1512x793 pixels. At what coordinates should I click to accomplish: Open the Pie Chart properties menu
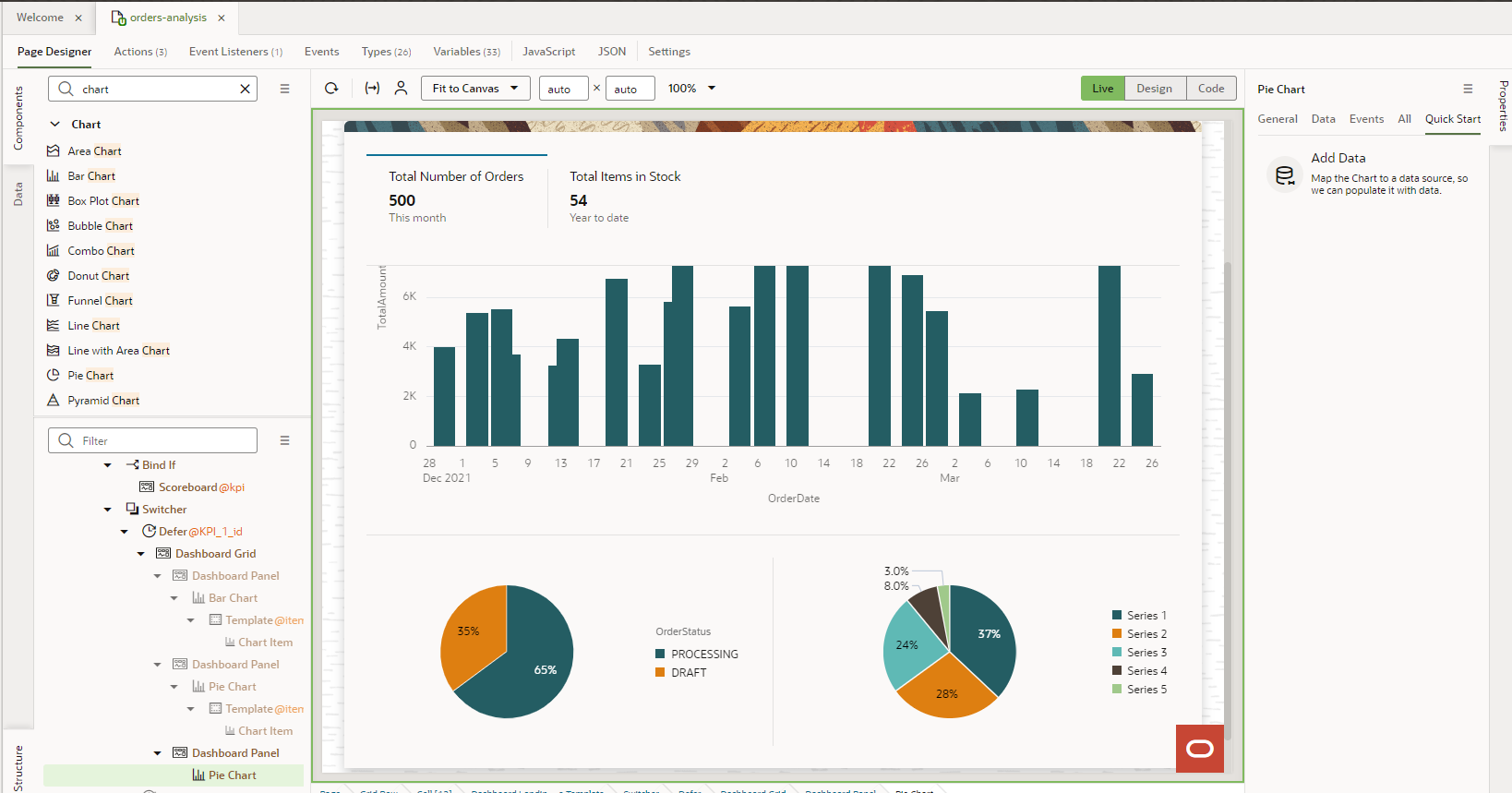click(x=1468, y=89)
